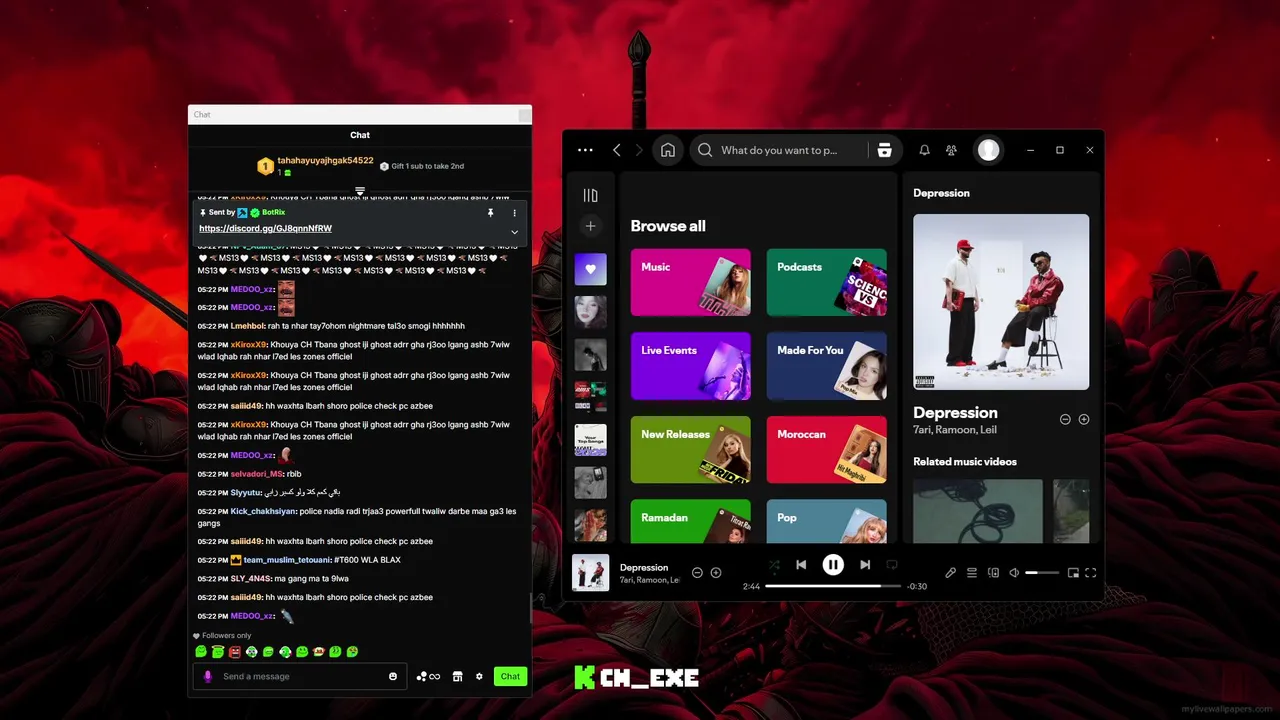Toggle the play queue panel
The height and width of the screenshot is (720, 1280).
972,573
